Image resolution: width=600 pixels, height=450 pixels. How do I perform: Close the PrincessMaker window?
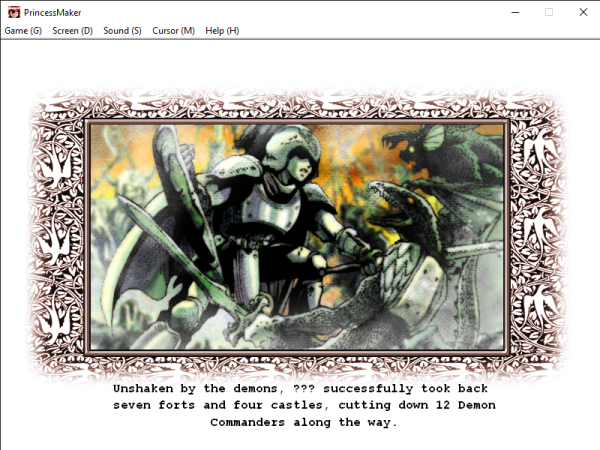point(583,11)
